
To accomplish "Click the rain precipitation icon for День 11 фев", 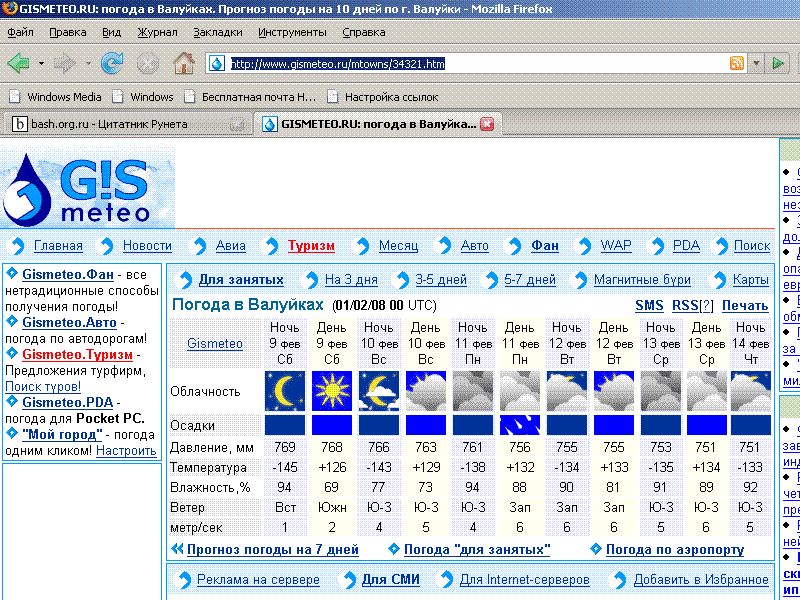I will pos(519,425).
